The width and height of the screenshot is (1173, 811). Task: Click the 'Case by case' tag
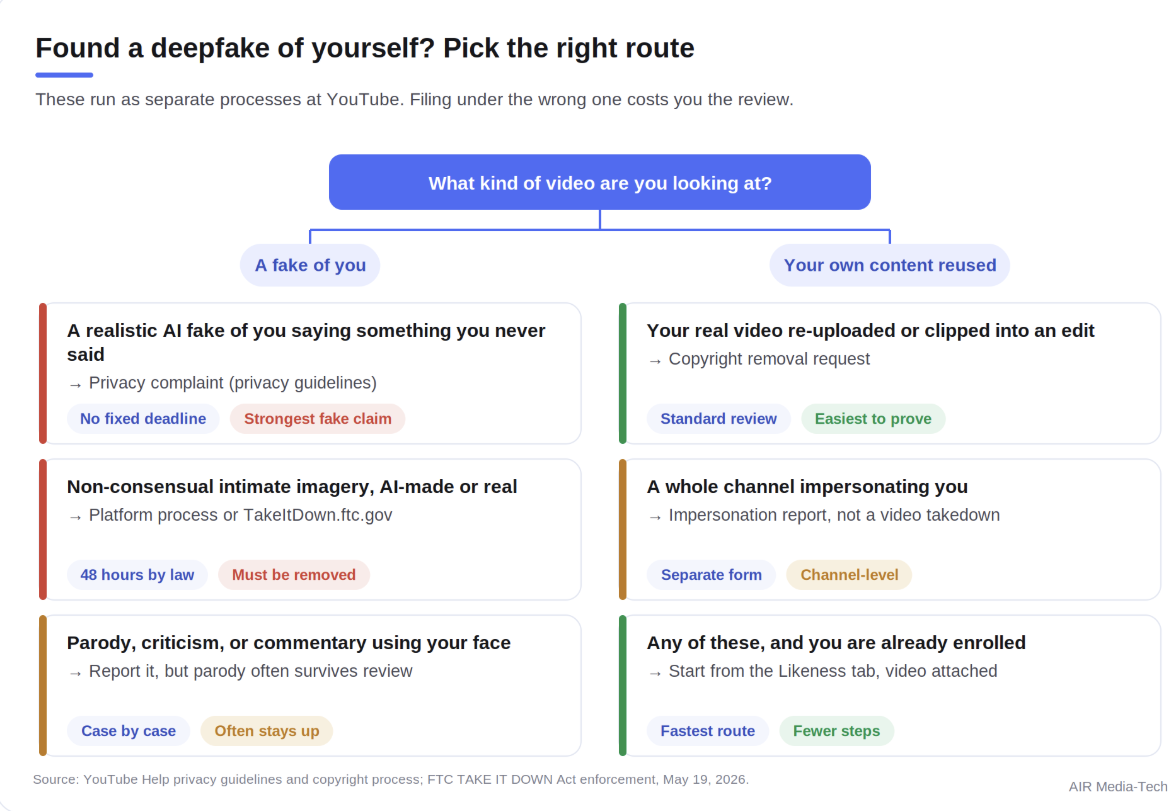coord(128,731)
